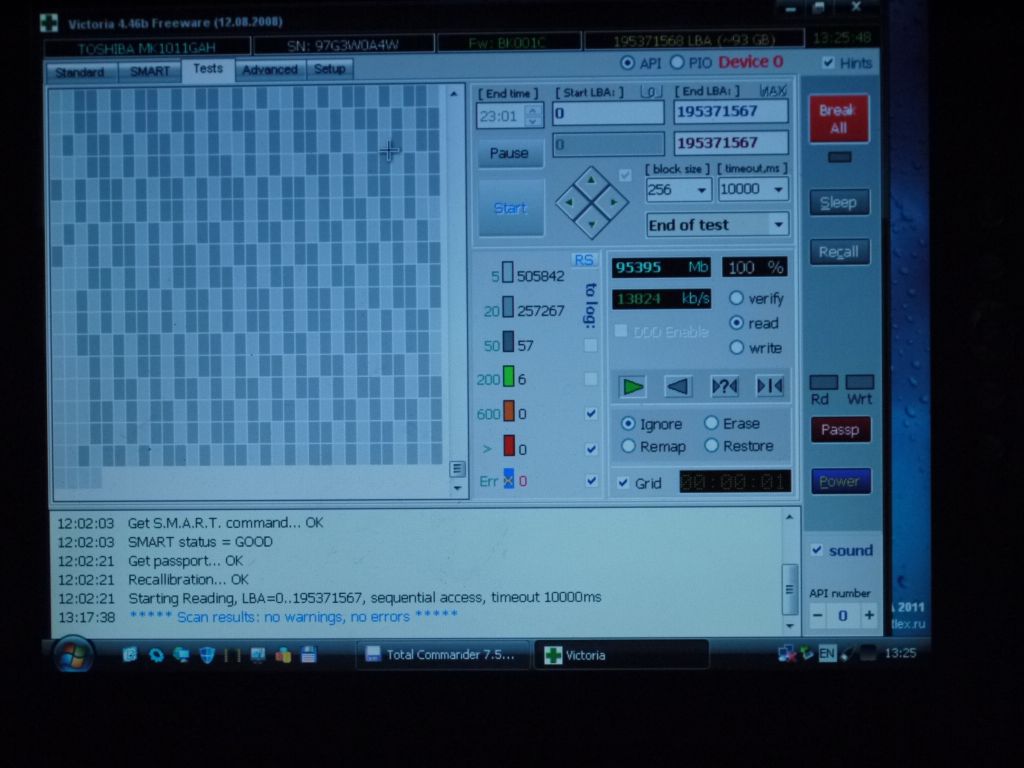Decrease the API number with minus
Image resolution: width=1024 pixels, height=768 pixels.
click(x=818, y=615)
